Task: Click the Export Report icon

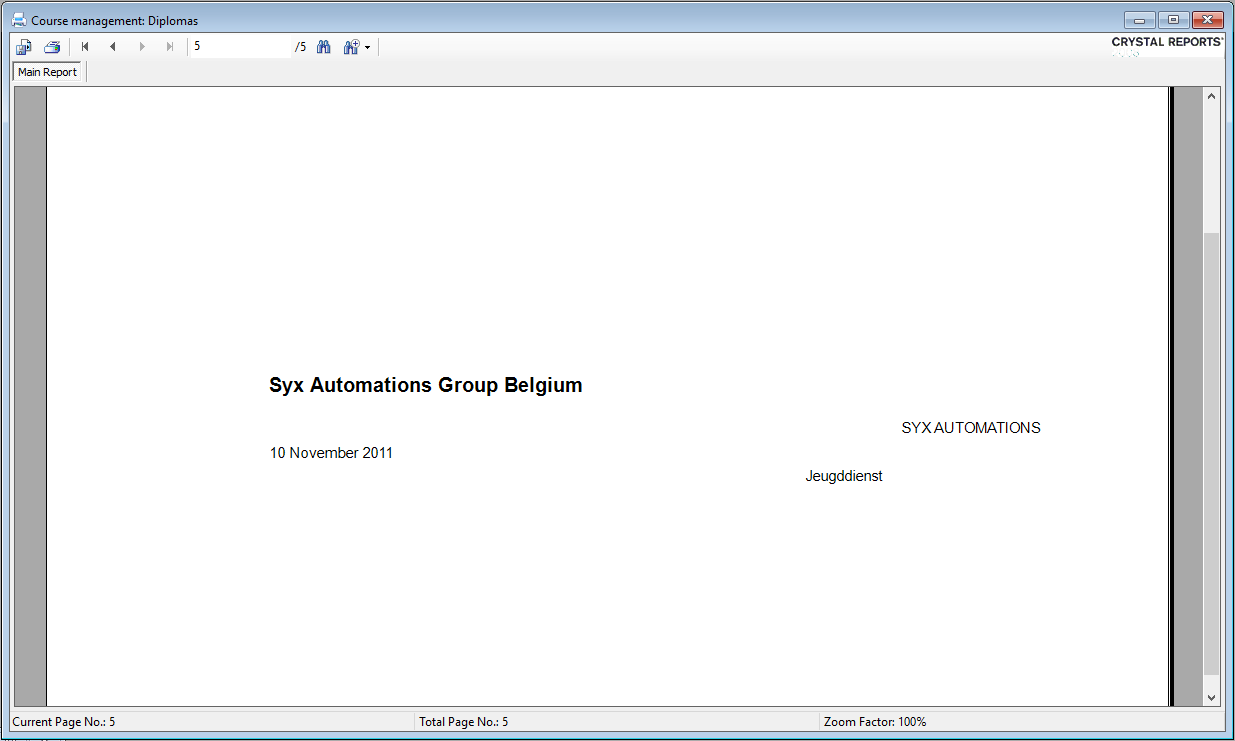Action: [24, 47]
